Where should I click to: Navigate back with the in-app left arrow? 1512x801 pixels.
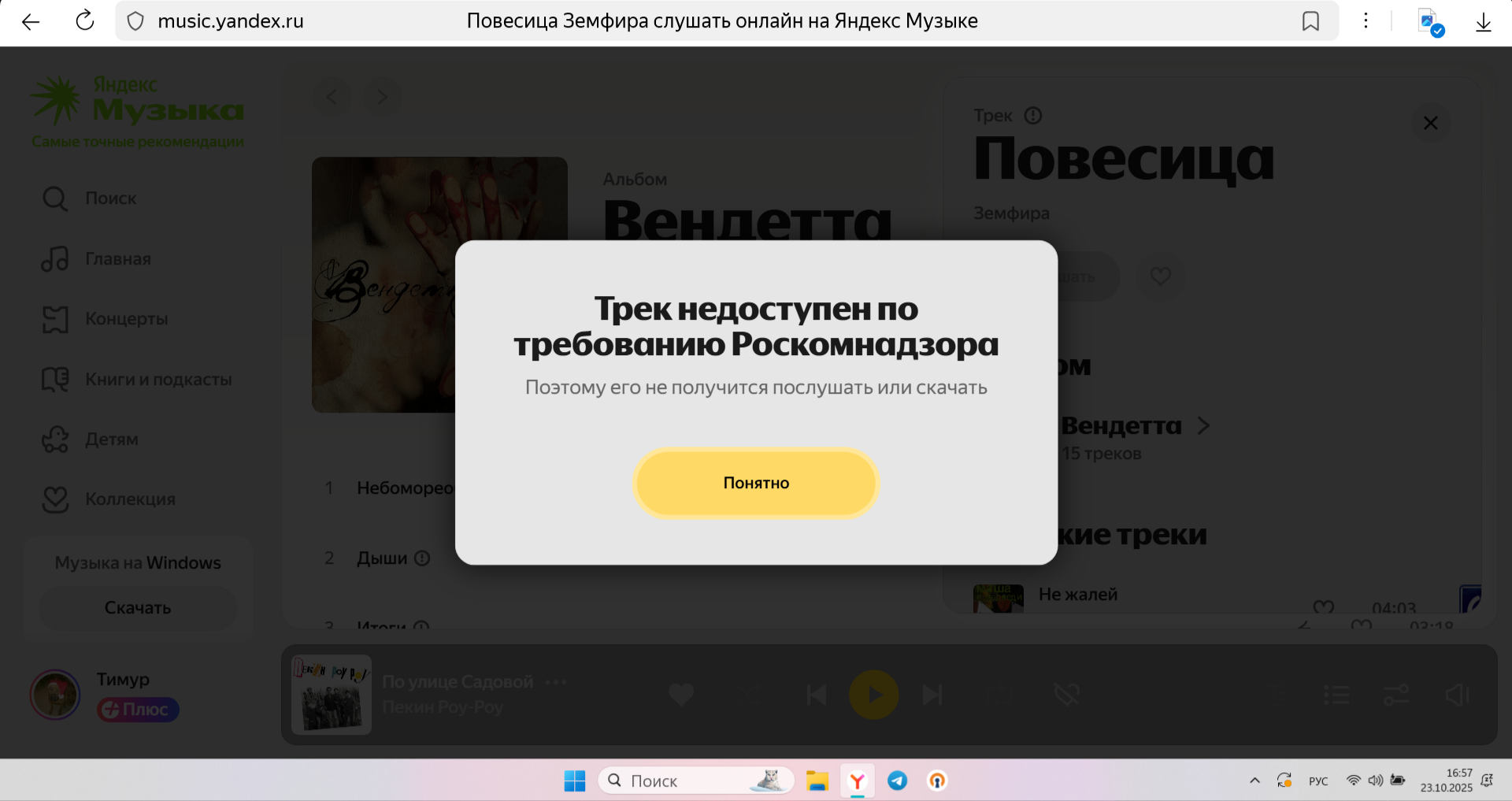[332, 97]
